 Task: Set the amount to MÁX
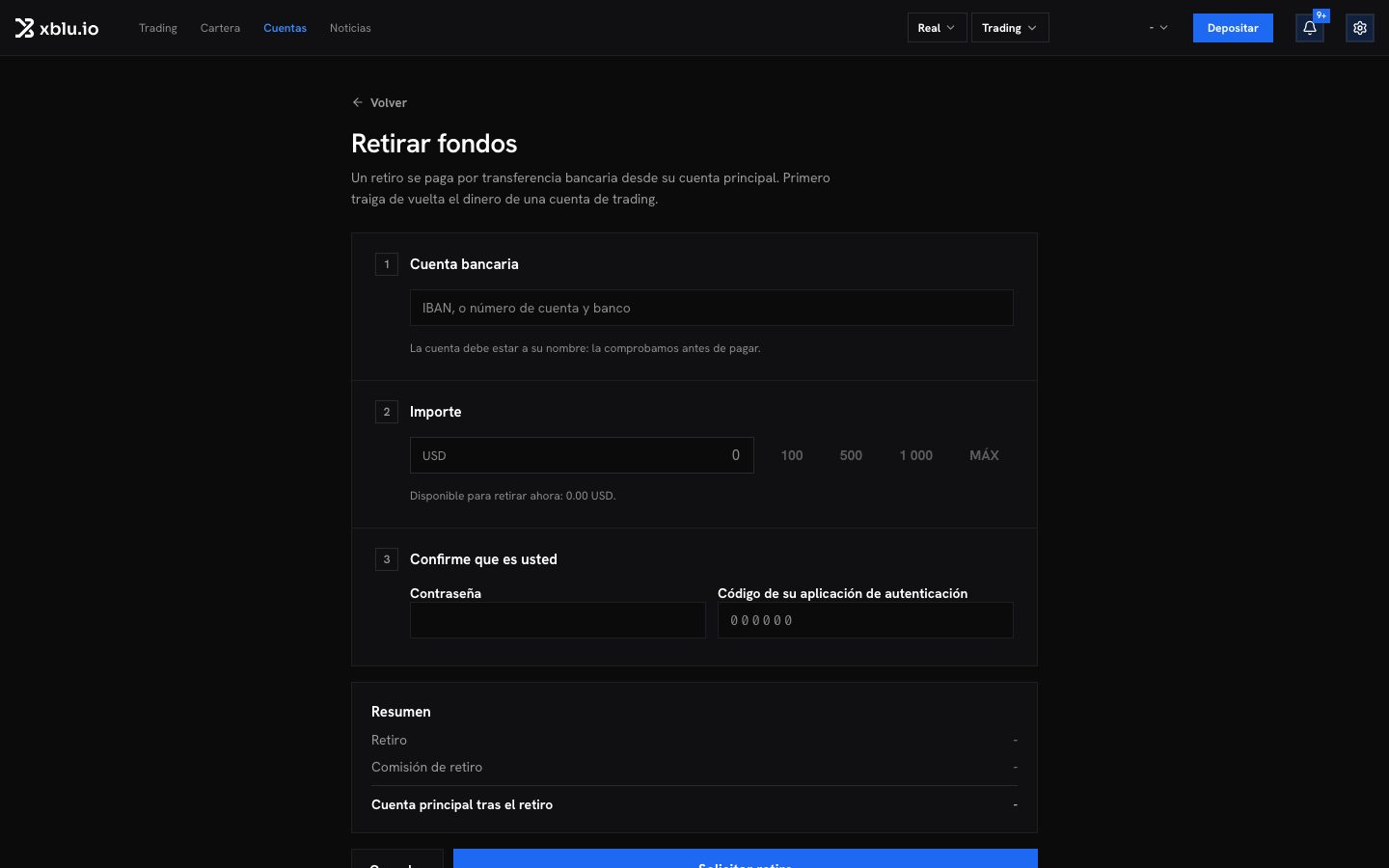tap(984, 455)
